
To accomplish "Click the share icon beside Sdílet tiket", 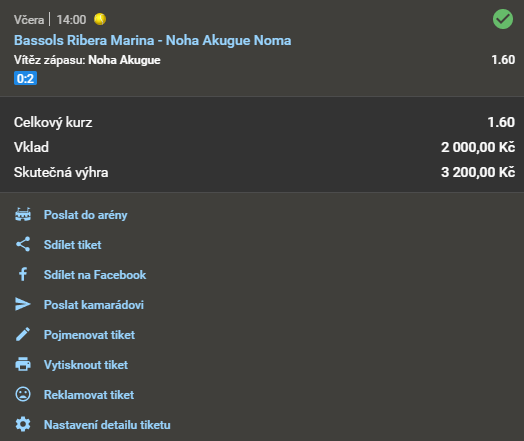I will point(23,244).
